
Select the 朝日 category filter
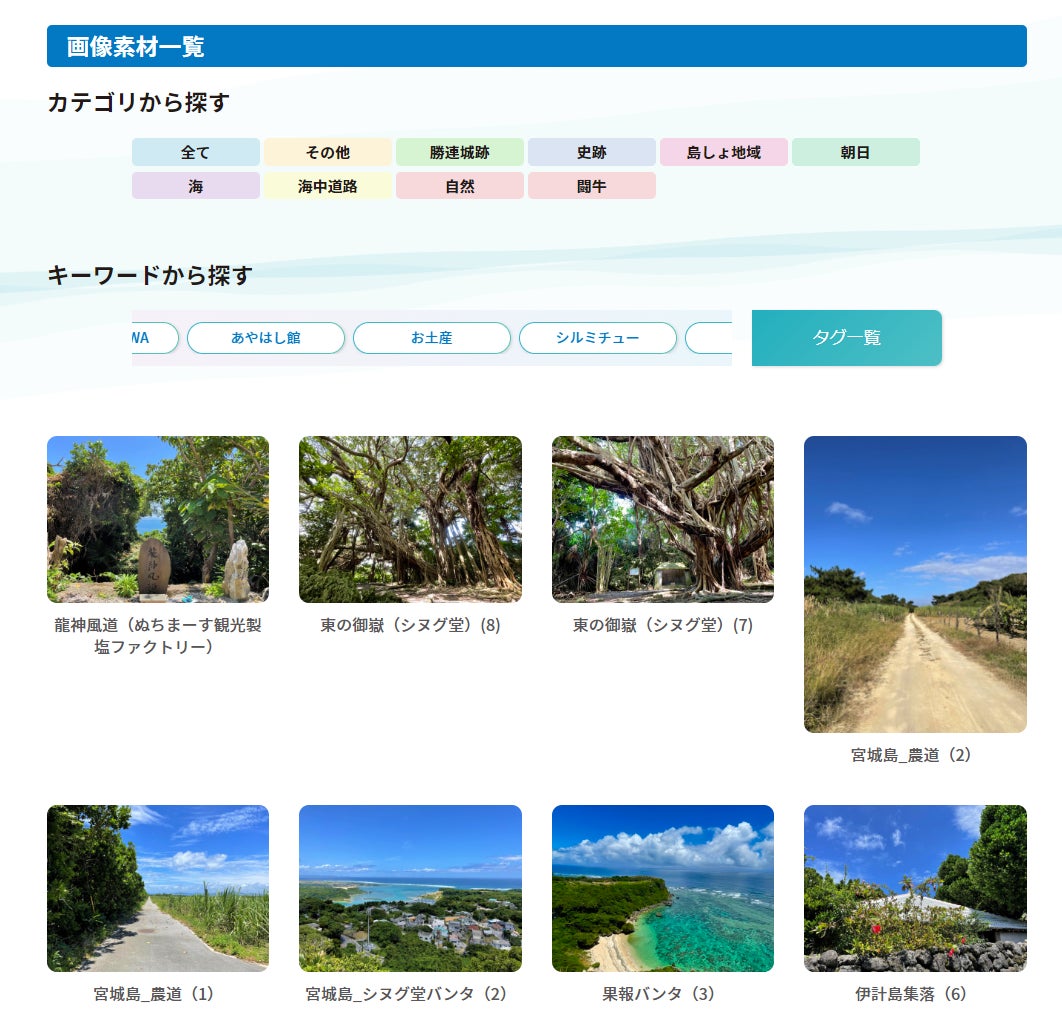click(x=857, y=151)
